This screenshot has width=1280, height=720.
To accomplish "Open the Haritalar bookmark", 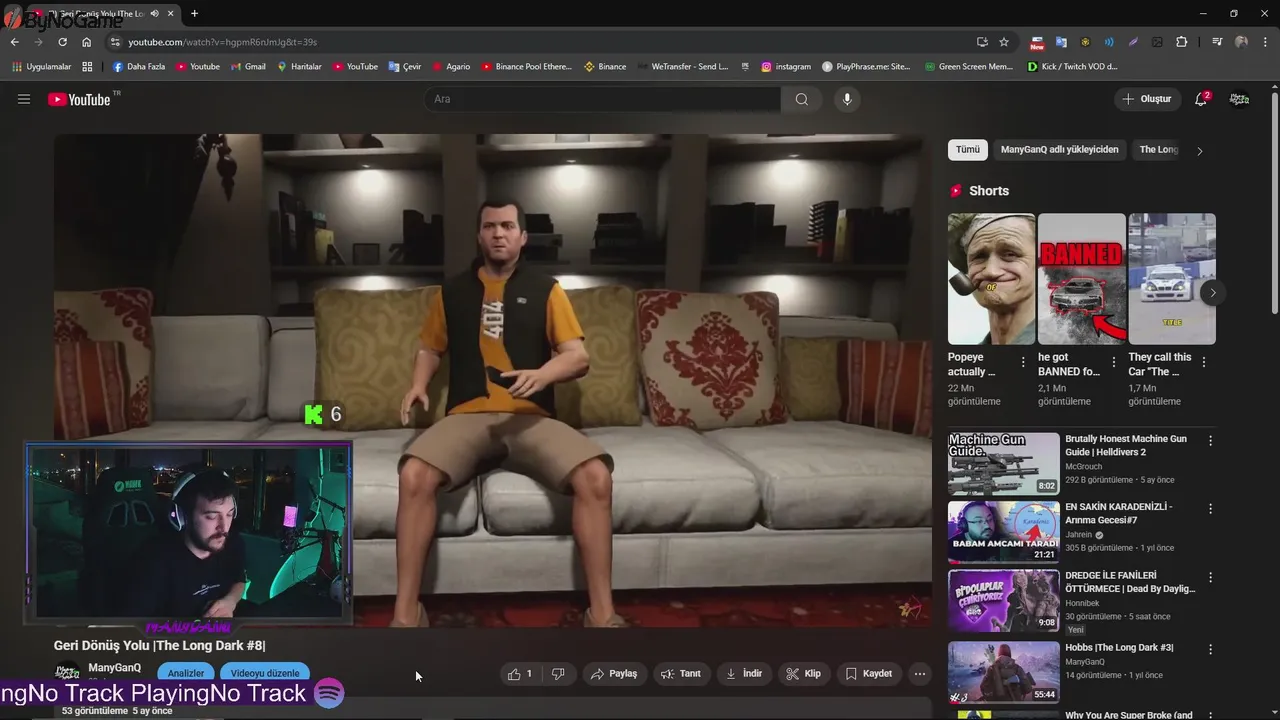I will 299,67.
